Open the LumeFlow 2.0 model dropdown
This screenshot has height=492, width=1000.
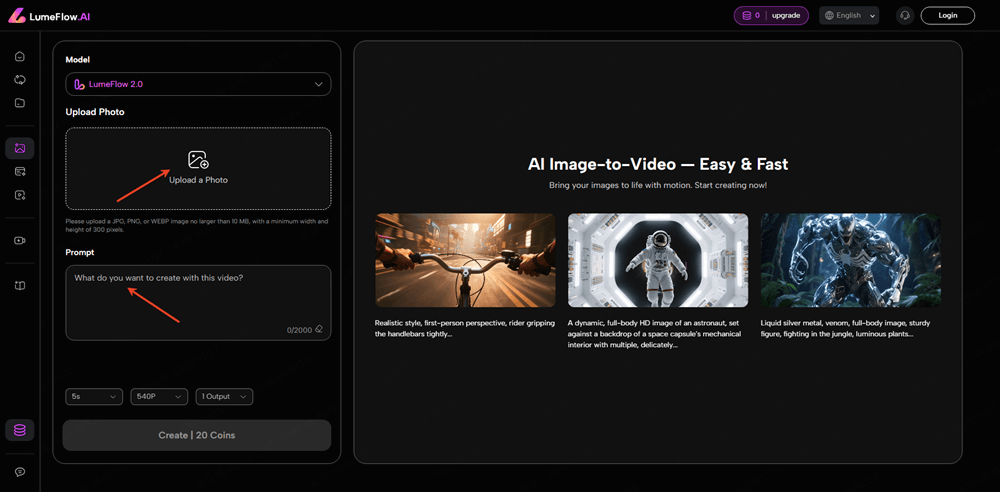[198, 84]
